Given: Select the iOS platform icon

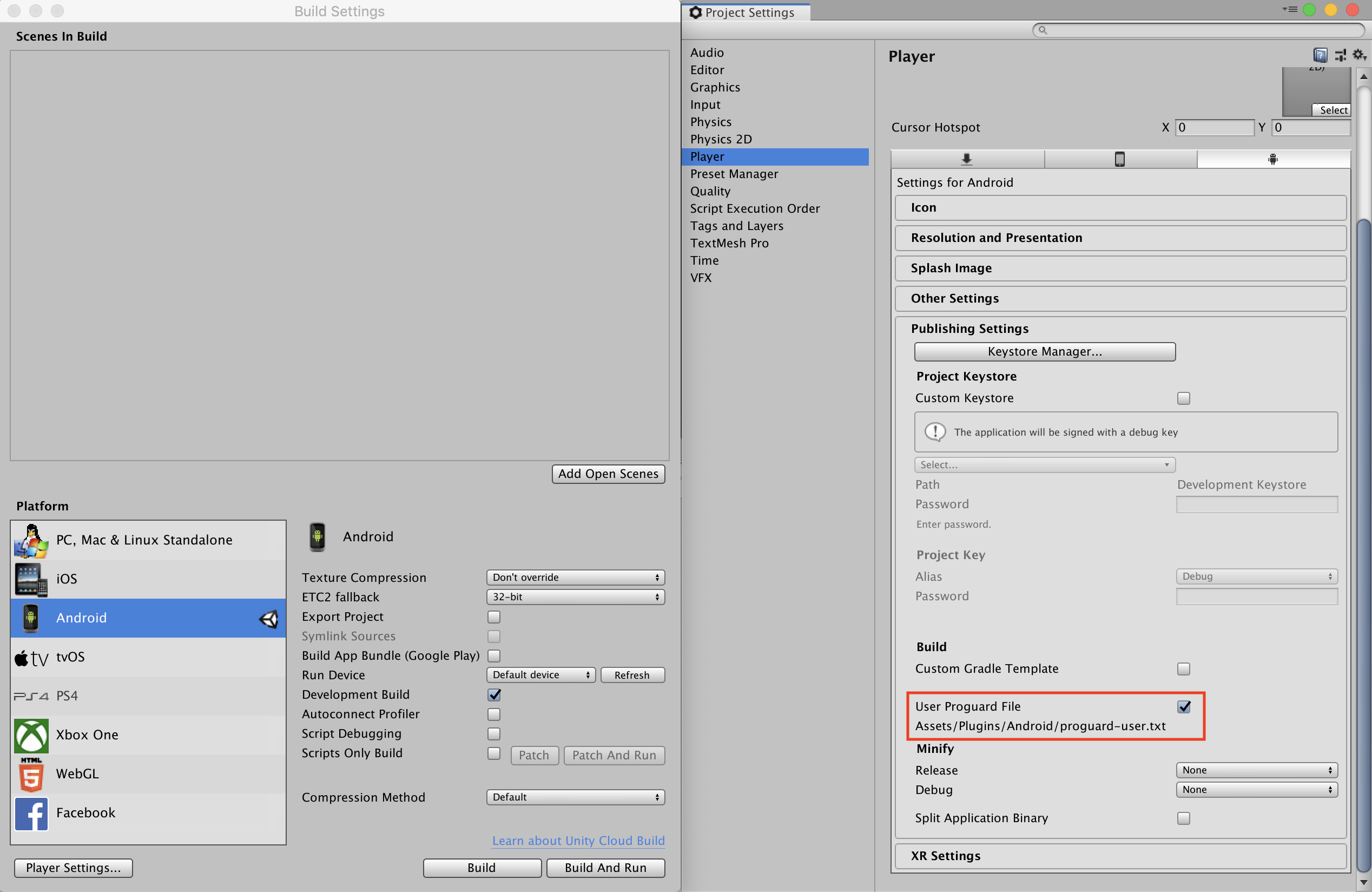Looking at the screenshot, I should tap(29, 577).
